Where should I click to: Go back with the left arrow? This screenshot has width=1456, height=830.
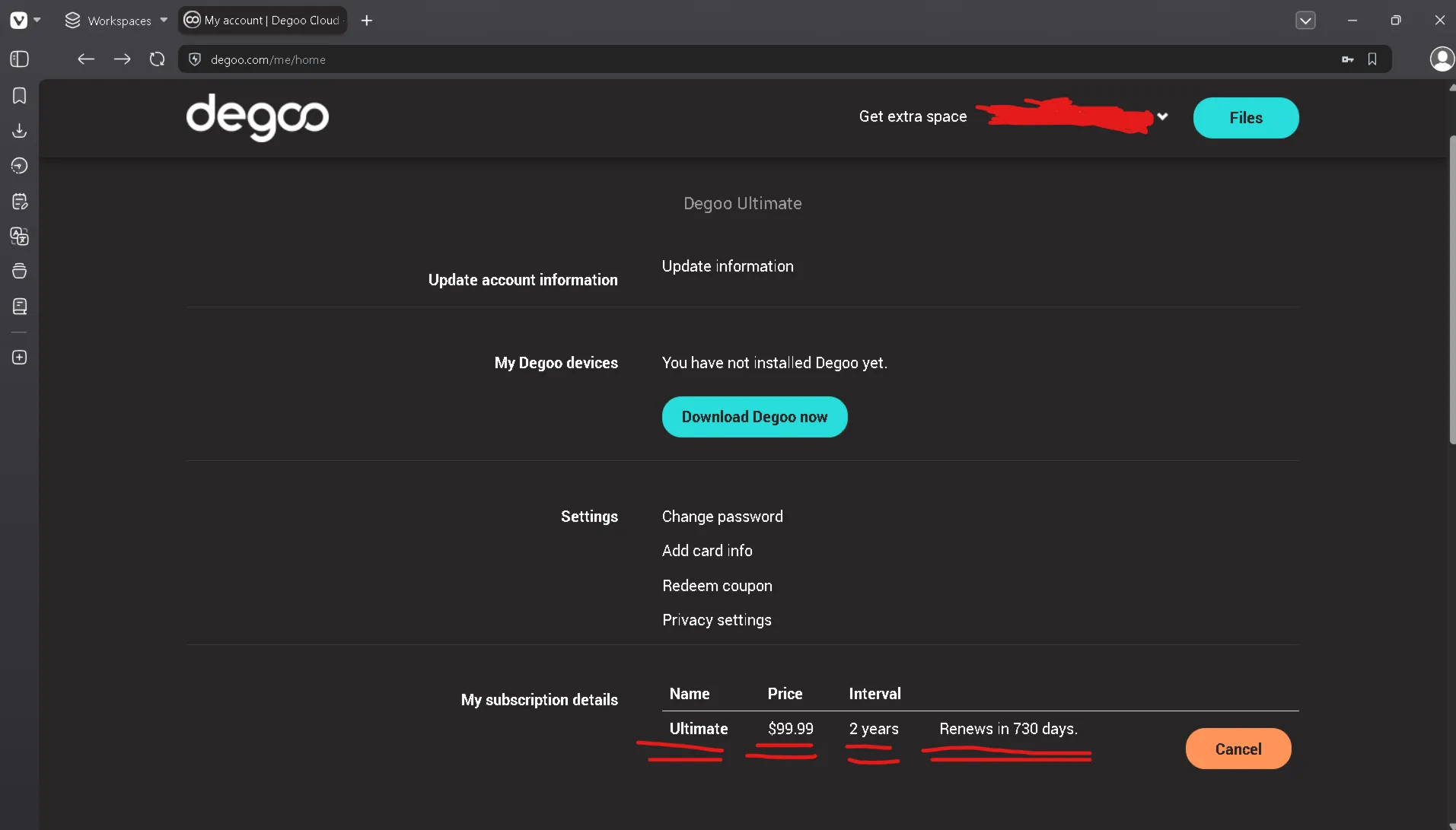(x=86, y=59)
